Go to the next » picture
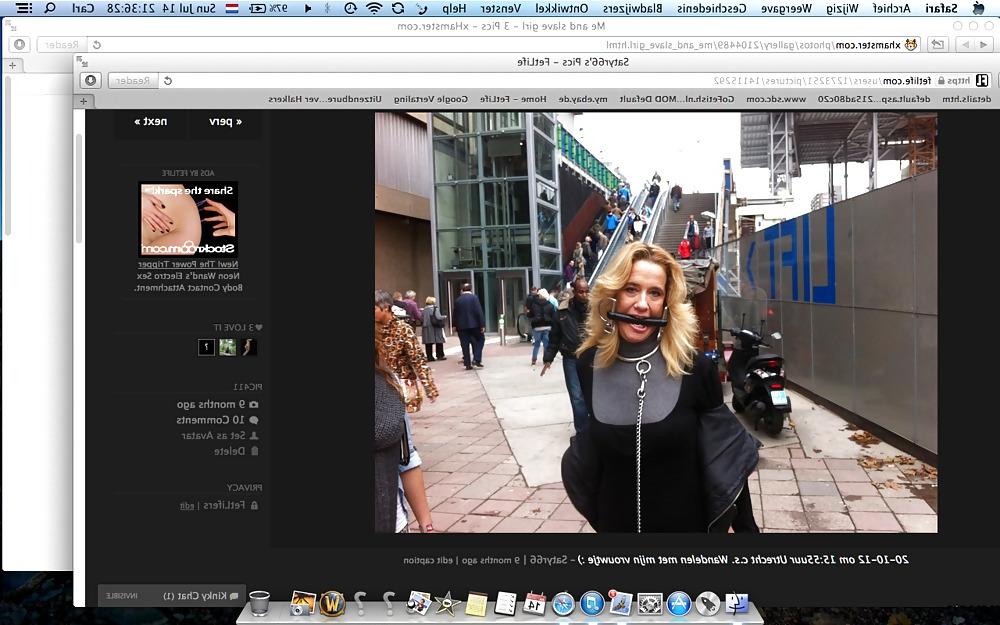The height and width of the screenshot is (625, 1000). pyautogui.click(x=151, y=121)
